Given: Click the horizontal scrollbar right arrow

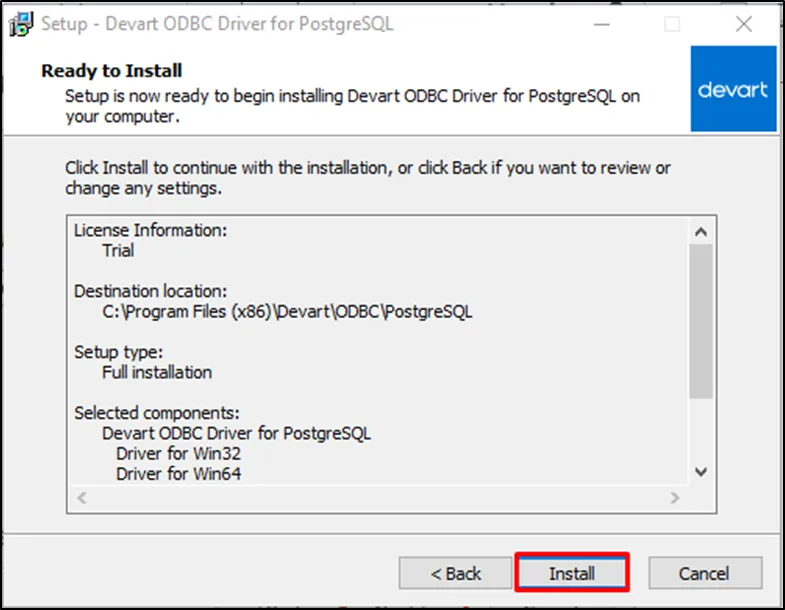Looking at the screenshot, I should tap(676, 497).
